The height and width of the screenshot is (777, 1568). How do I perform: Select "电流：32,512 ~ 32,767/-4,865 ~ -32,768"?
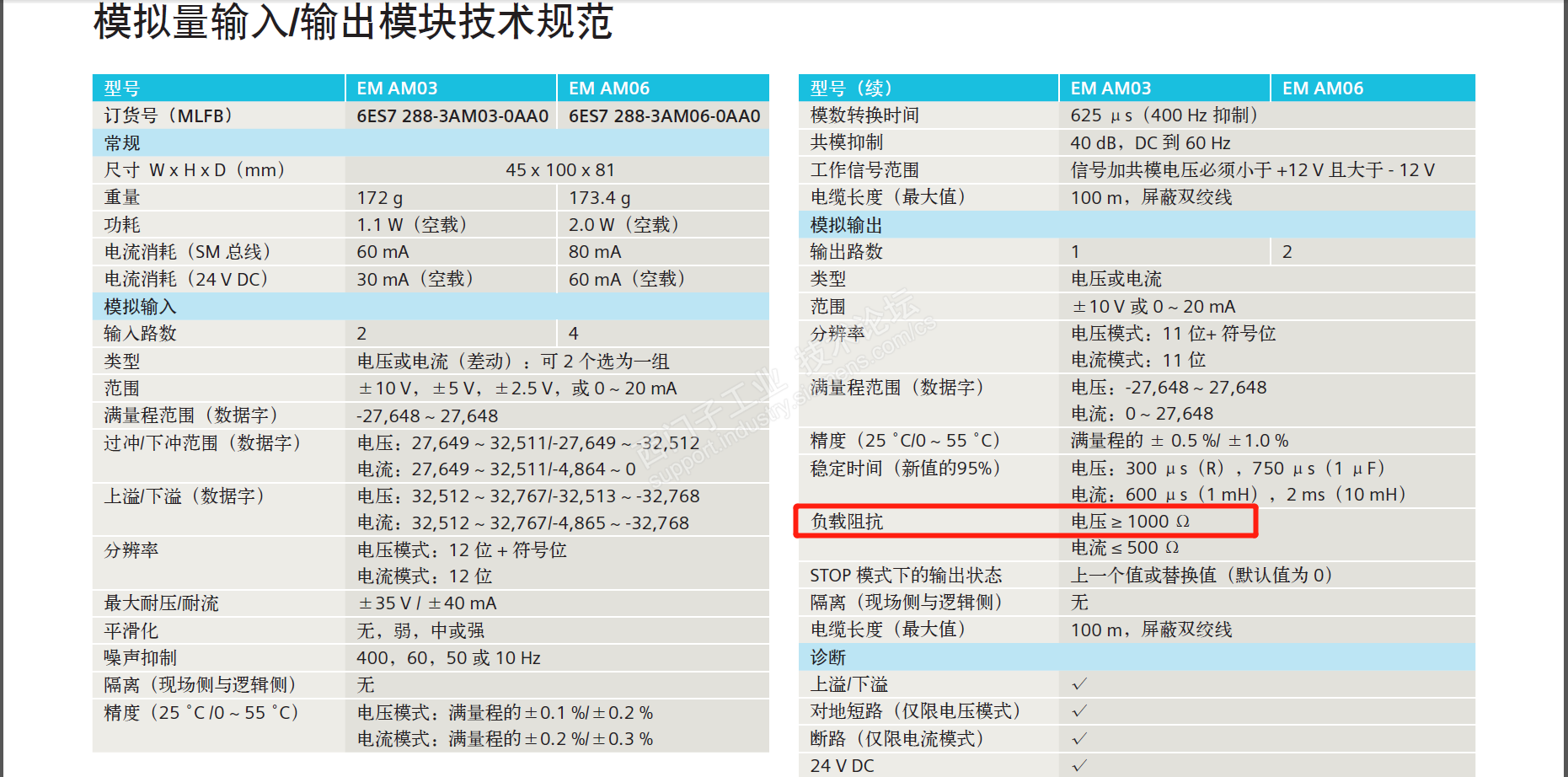pos(523,523)
